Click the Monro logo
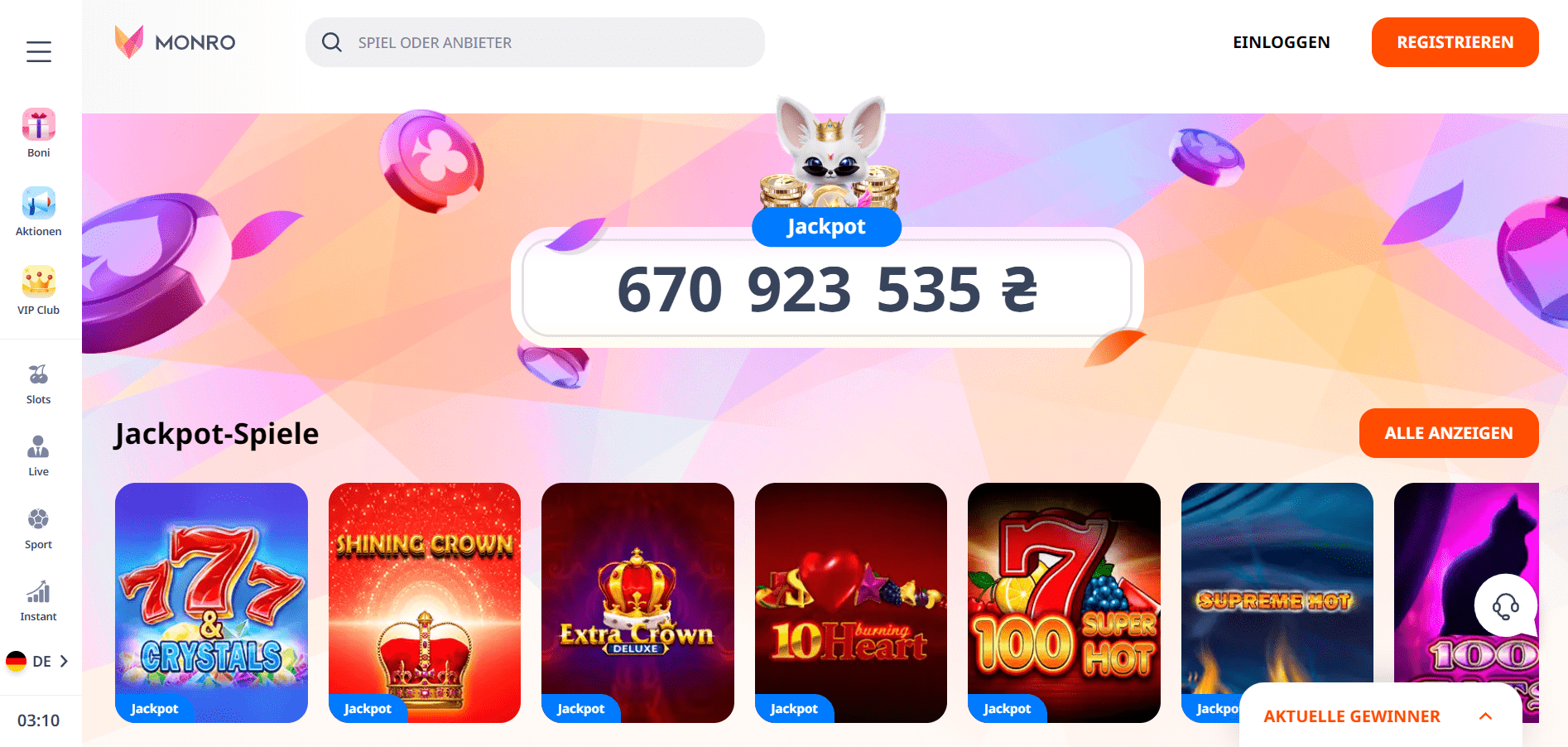1568x747 pixels. [175, 41]
